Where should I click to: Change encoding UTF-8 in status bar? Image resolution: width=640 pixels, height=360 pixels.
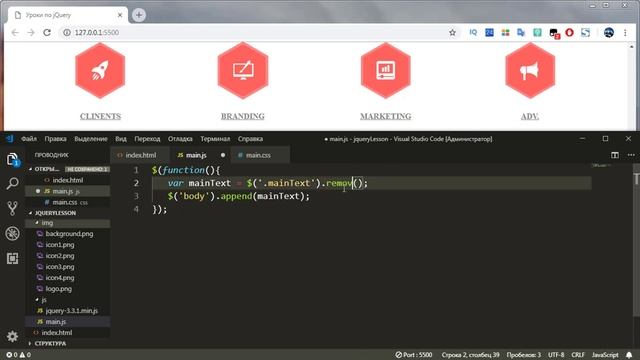[556, 355]
